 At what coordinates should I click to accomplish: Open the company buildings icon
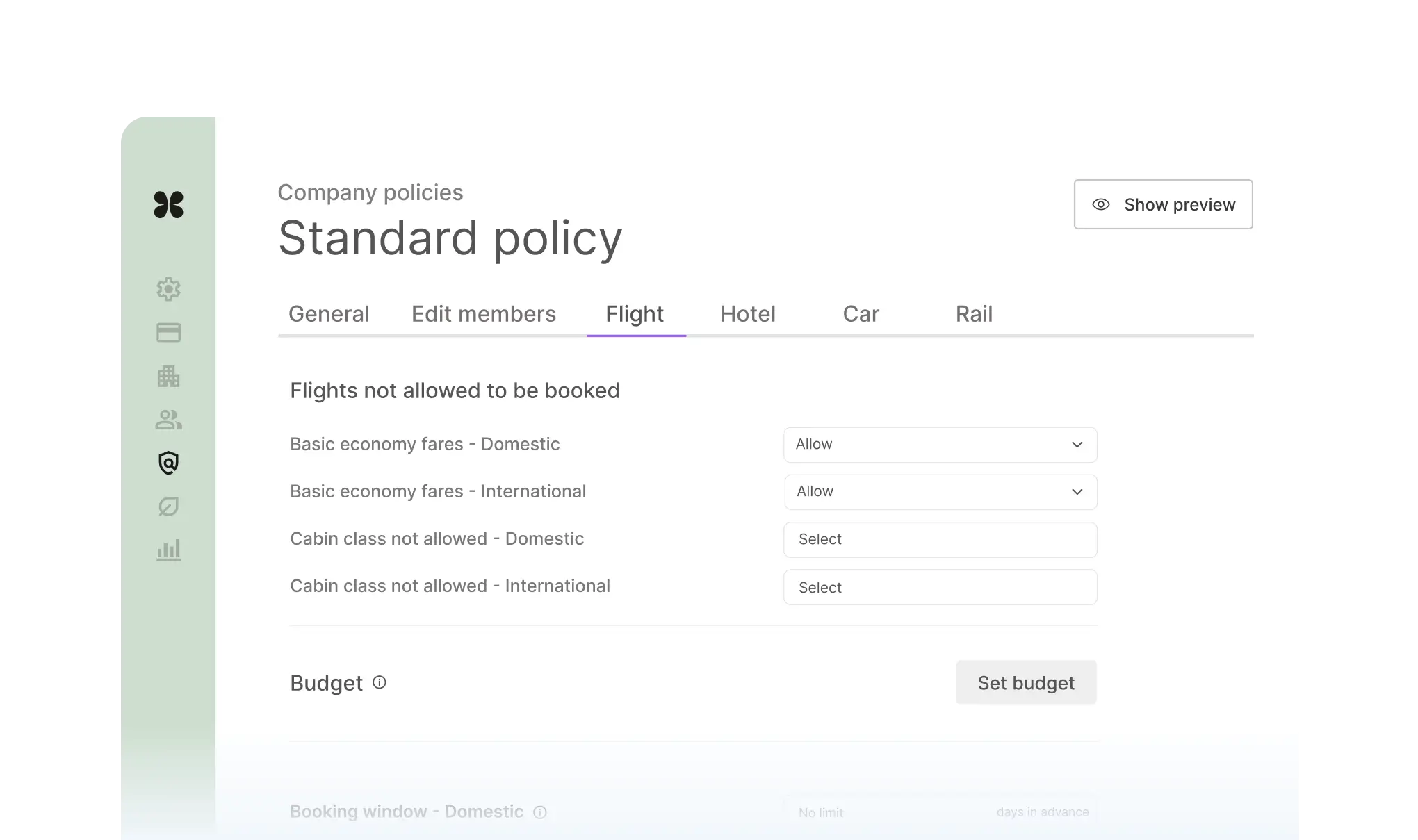pyautogui.click(x=168, y=376)
